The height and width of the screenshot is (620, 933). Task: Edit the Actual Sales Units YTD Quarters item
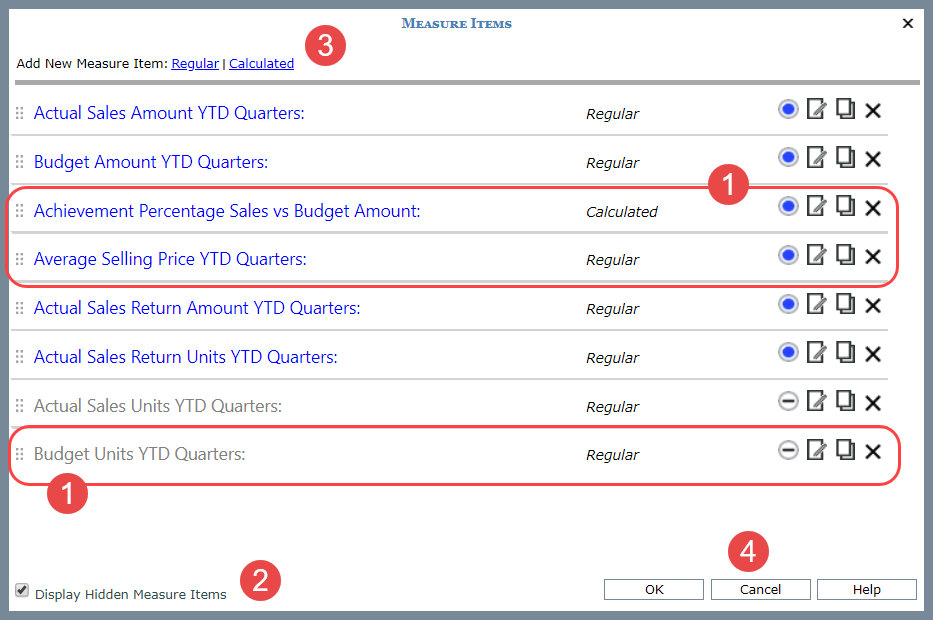coord(816,402)
